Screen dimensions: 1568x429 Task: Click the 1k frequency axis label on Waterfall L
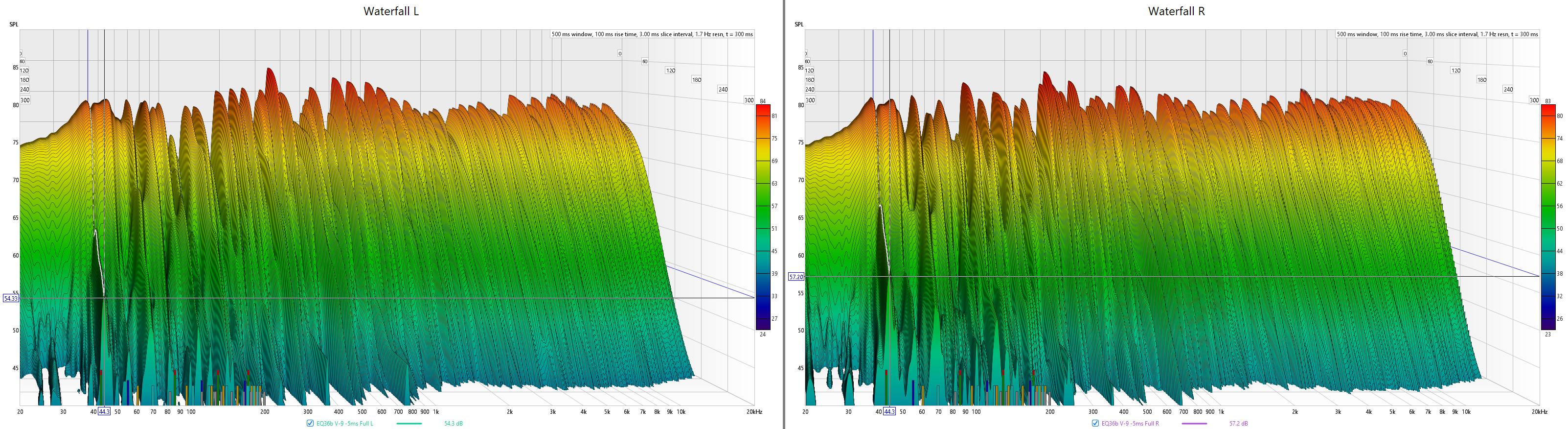(x=436, y=412)
